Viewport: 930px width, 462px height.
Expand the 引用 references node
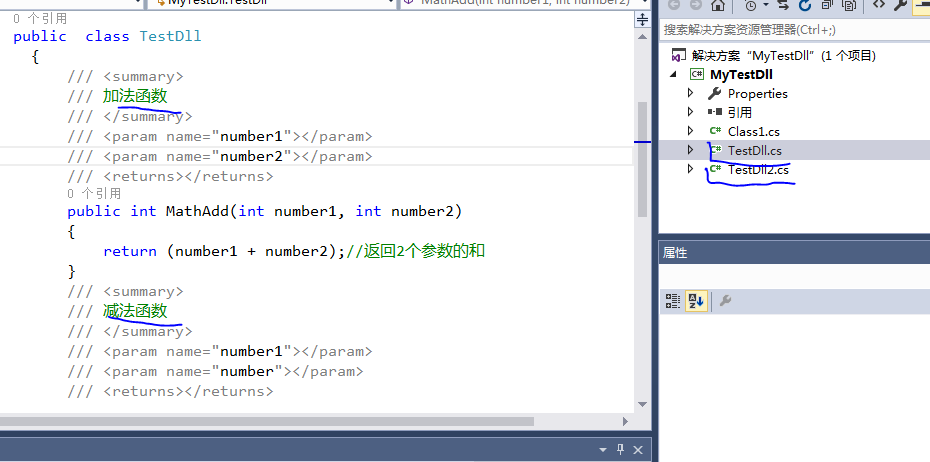(690, 111)
